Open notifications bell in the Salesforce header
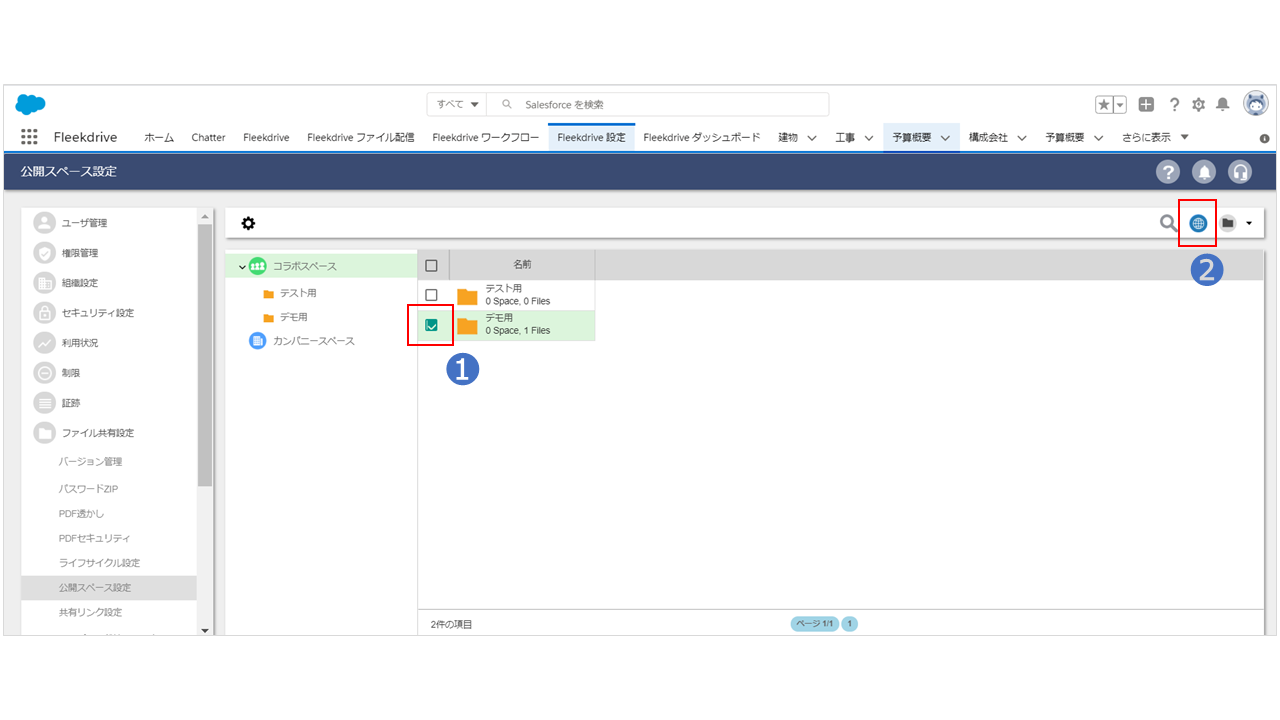1280x720 pixels. coord(1222,104)
